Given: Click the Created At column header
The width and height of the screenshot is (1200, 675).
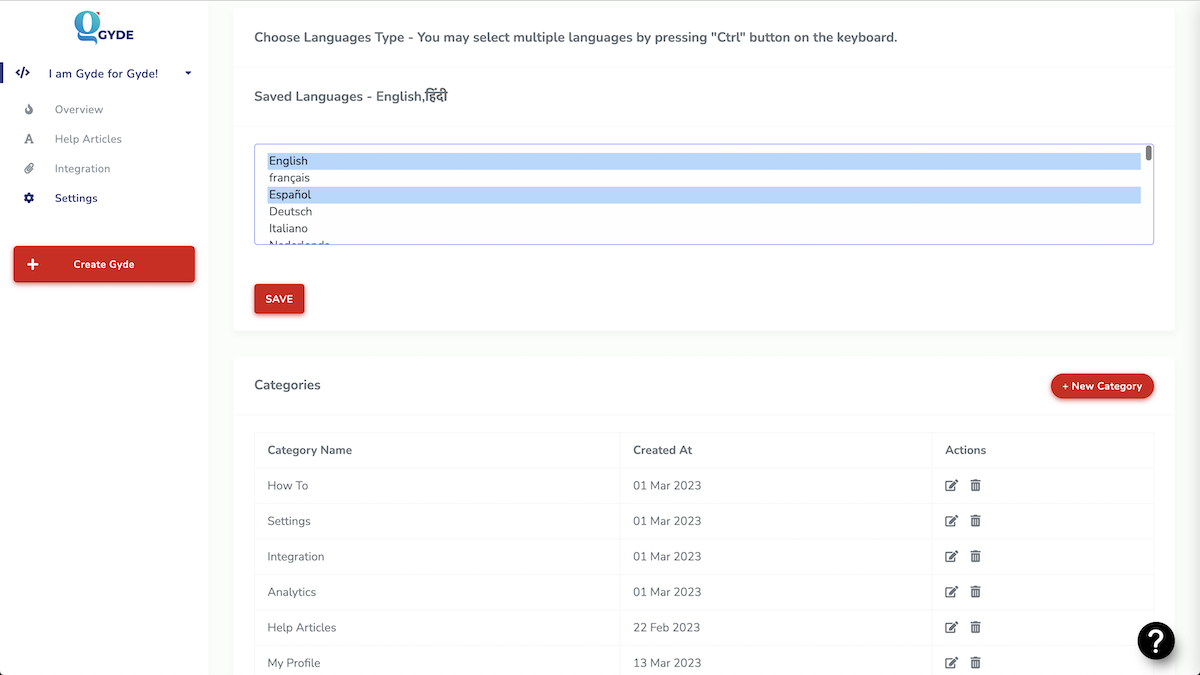Looking at the screenshot, I should coord(663,450).
